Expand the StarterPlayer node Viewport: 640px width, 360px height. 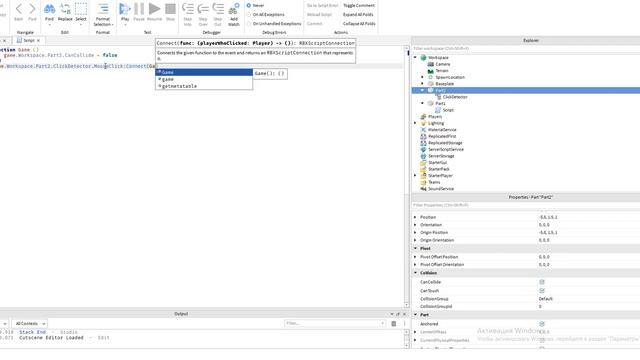coord(416,176)
